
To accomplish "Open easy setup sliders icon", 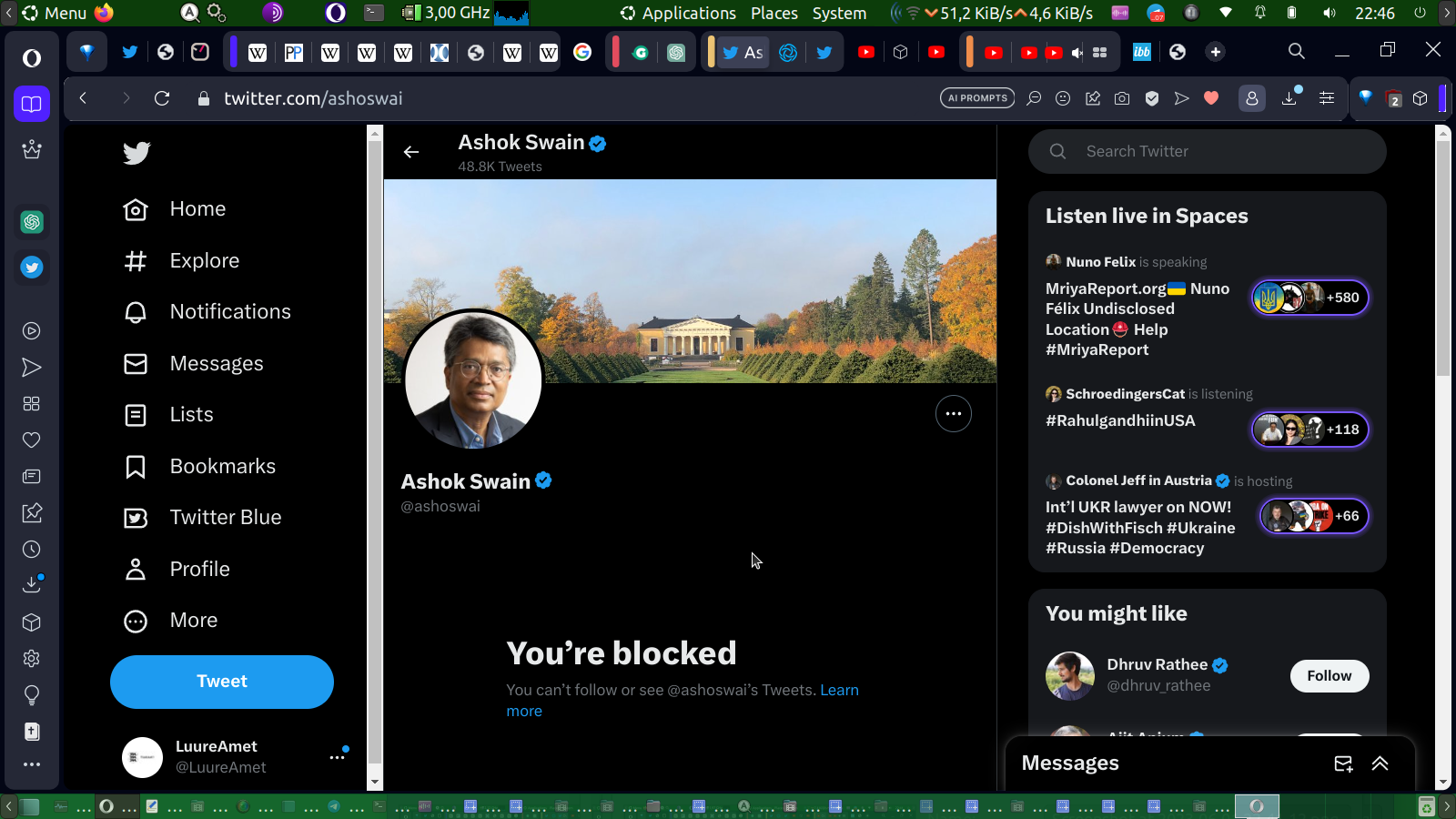I will (1327, 98).
